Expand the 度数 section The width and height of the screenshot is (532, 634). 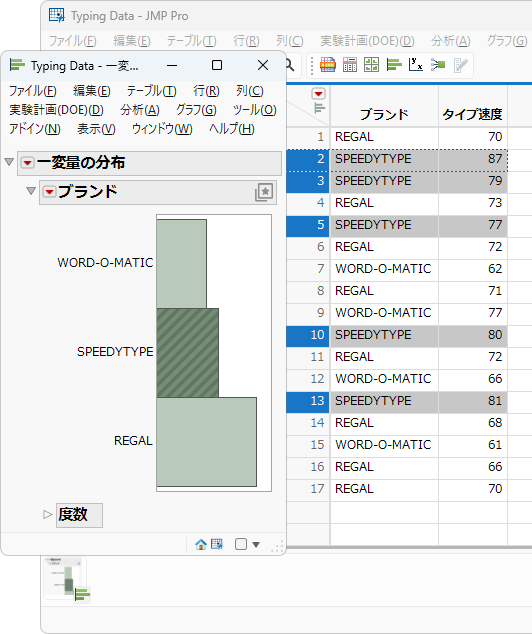pos(48,515)
